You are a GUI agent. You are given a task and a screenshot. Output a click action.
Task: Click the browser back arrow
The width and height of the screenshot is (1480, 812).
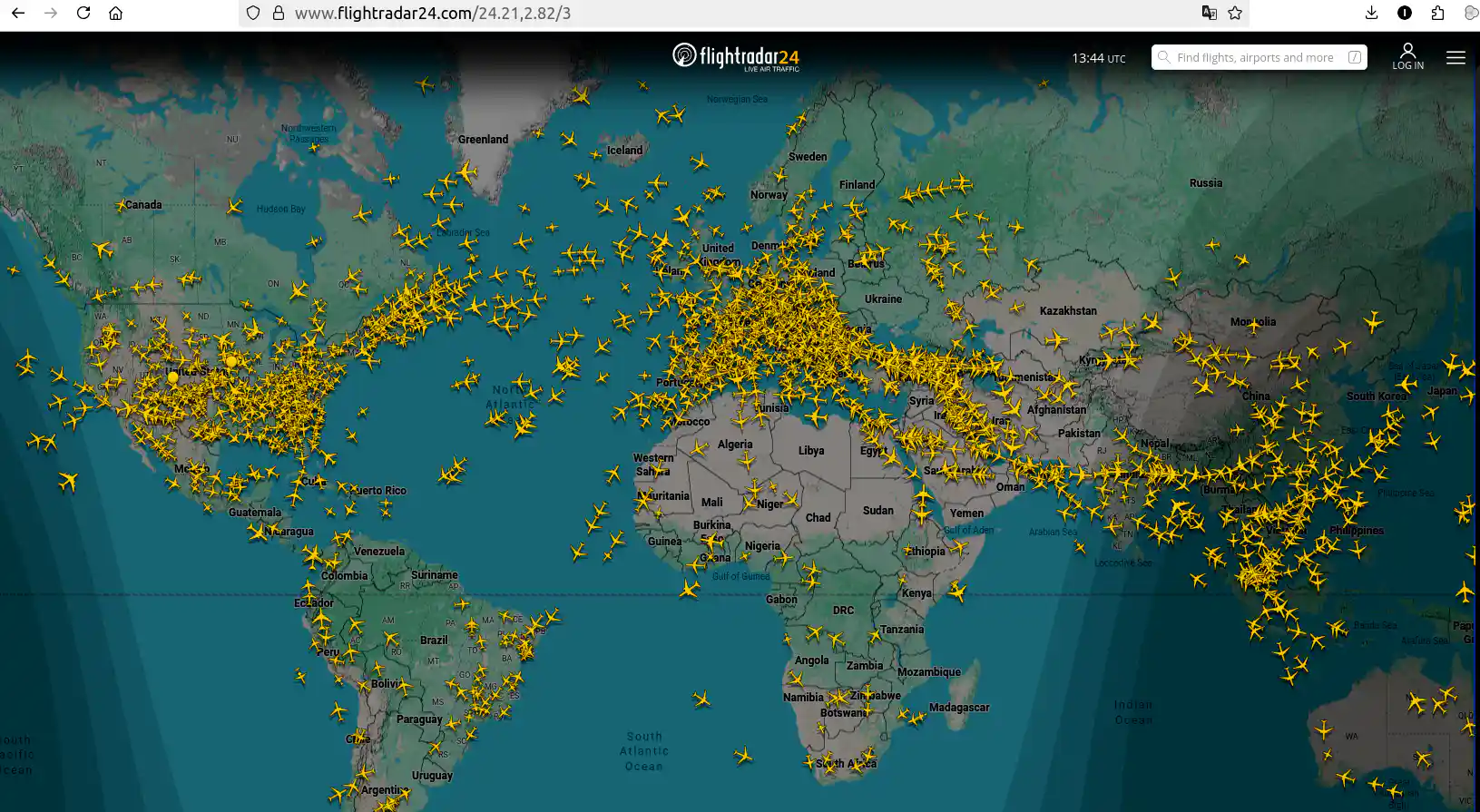18,13
